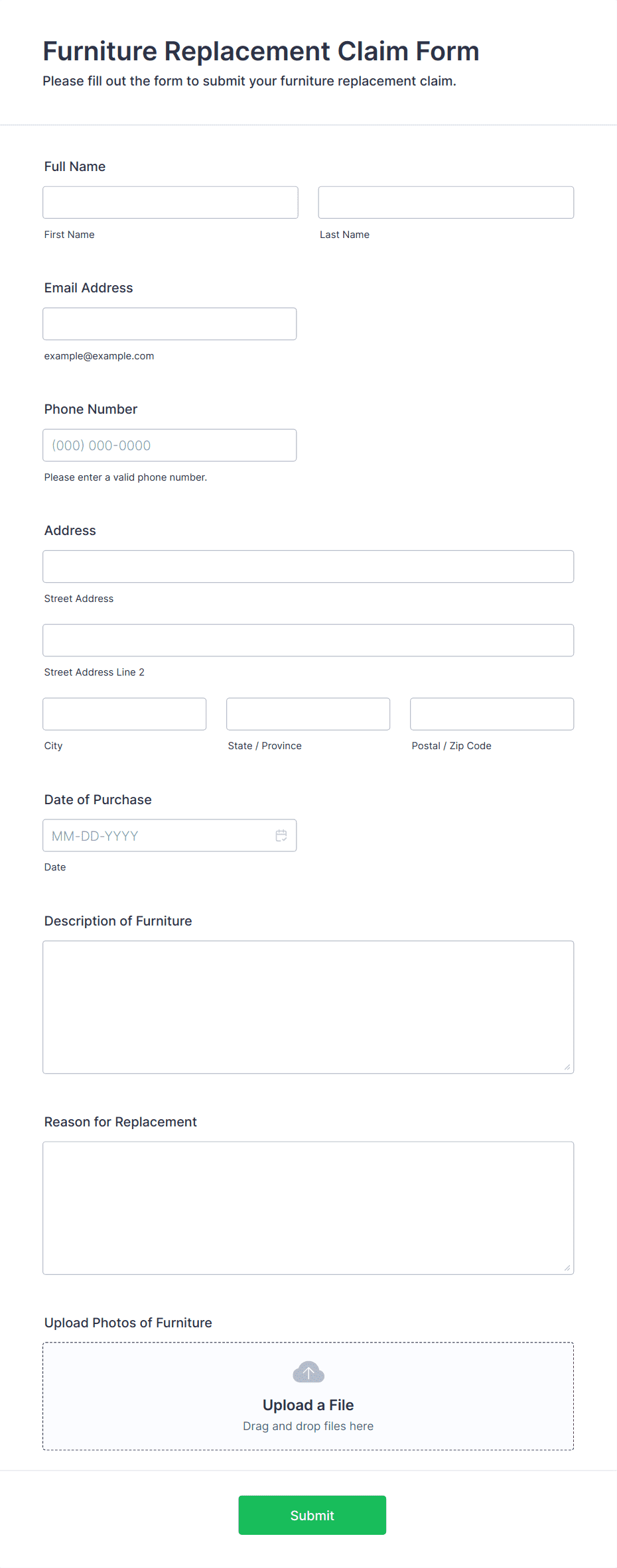Click the Street Address field

(308, 566)
